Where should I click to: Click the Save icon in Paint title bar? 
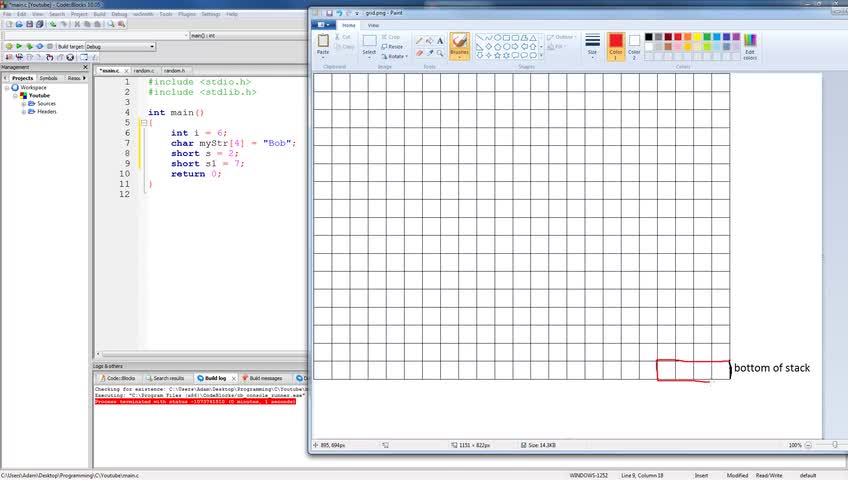point(329,13)
